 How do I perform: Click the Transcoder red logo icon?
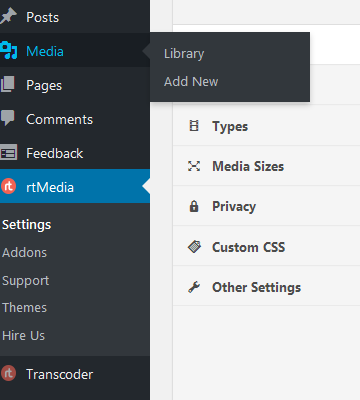8,373
